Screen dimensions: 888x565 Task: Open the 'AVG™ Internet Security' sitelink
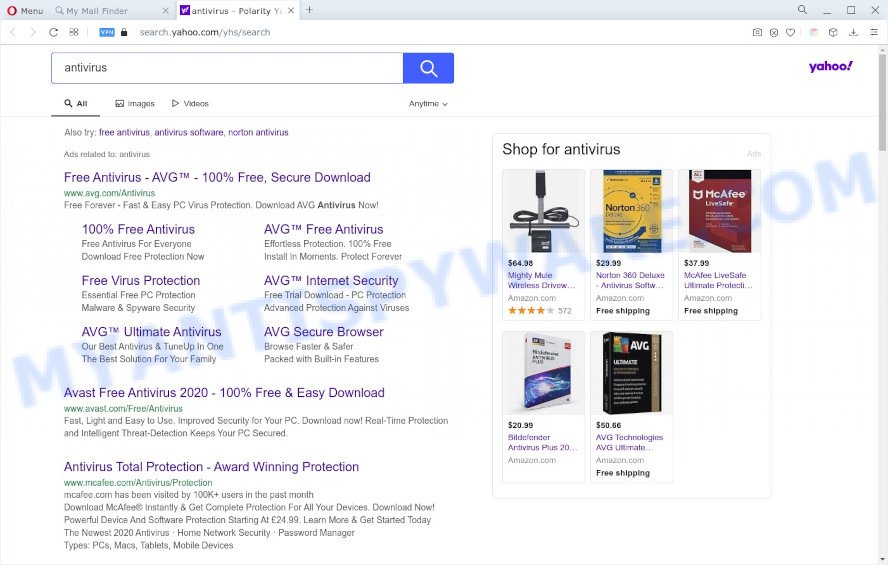click(x=331, y=281)
